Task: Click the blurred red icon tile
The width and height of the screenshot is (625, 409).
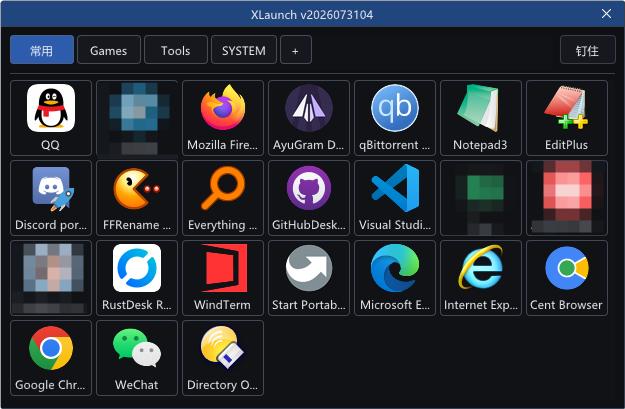Action: (567, 198)
